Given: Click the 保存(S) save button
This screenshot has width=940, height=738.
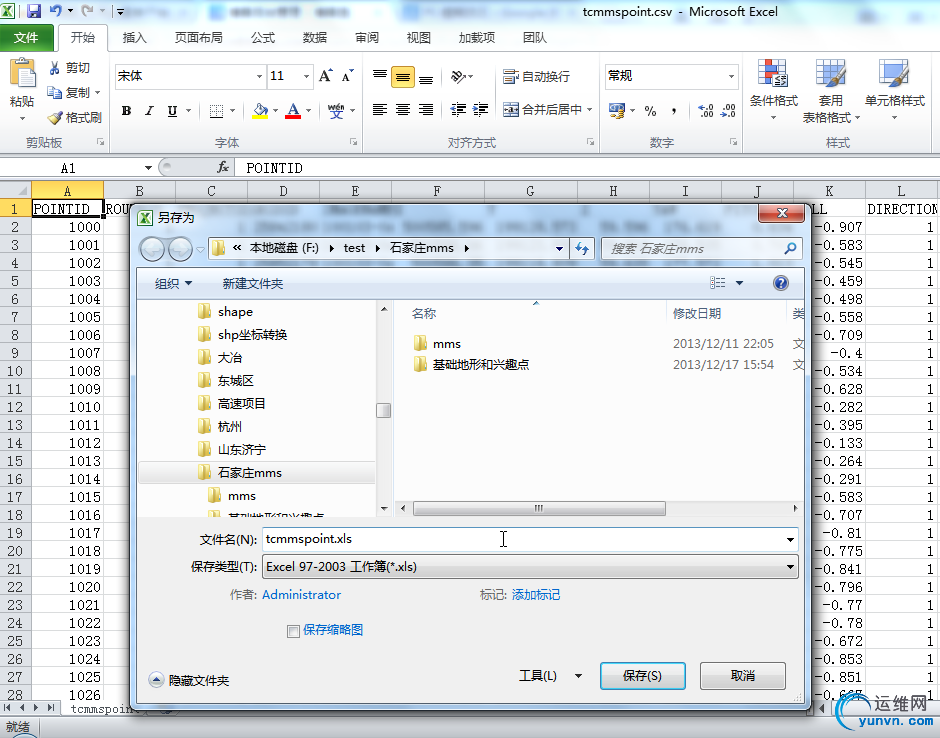Looking at the screenshot, I should (x=643, y=676).
